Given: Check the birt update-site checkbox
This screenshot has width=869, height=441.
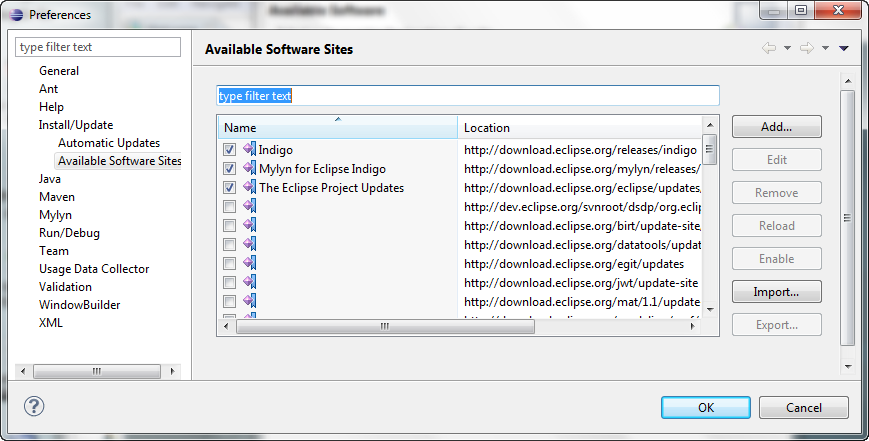Looking at the screenshot, I should point(229,225).
